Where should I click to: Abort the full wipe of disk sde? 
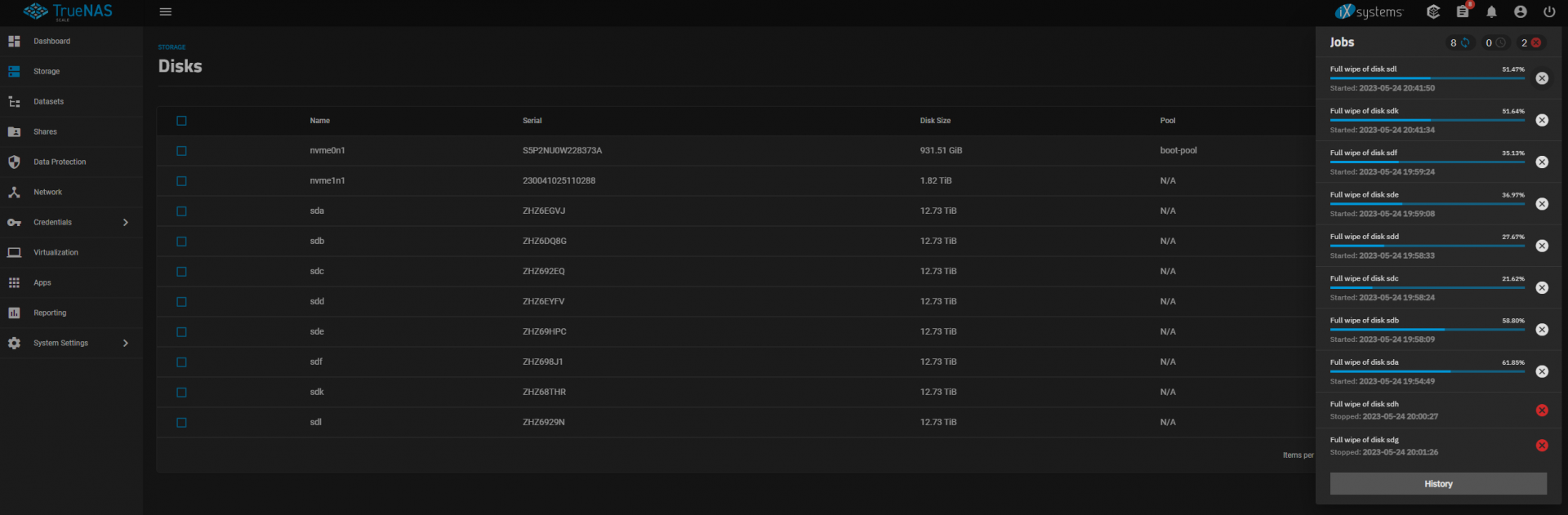[x=1542, y=204]
